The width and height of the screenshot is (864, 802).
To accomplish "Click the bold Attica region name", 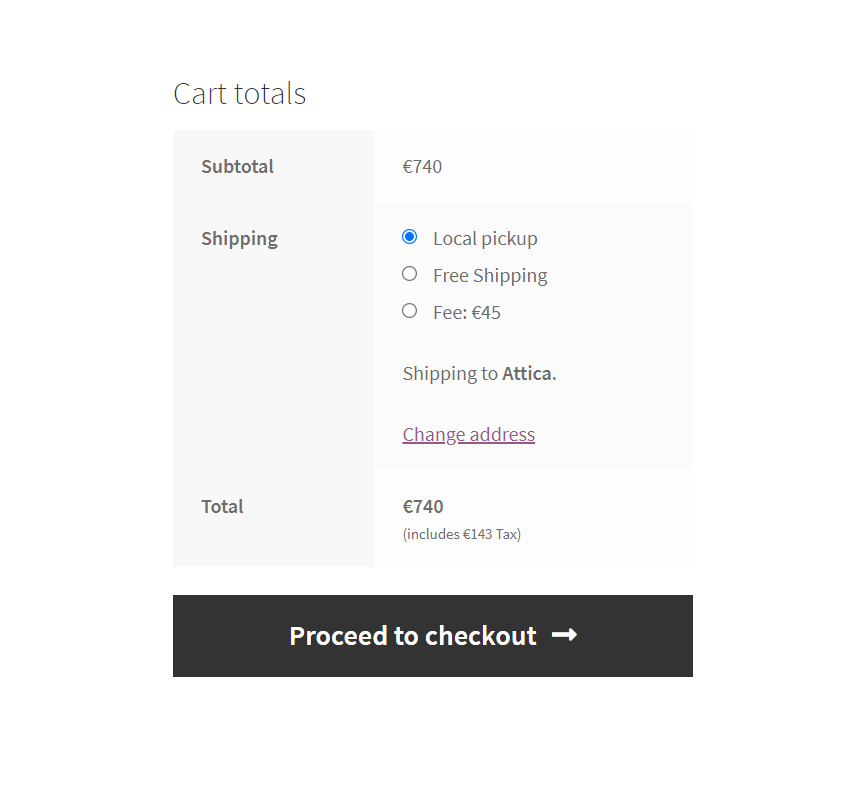I will 527,374.
